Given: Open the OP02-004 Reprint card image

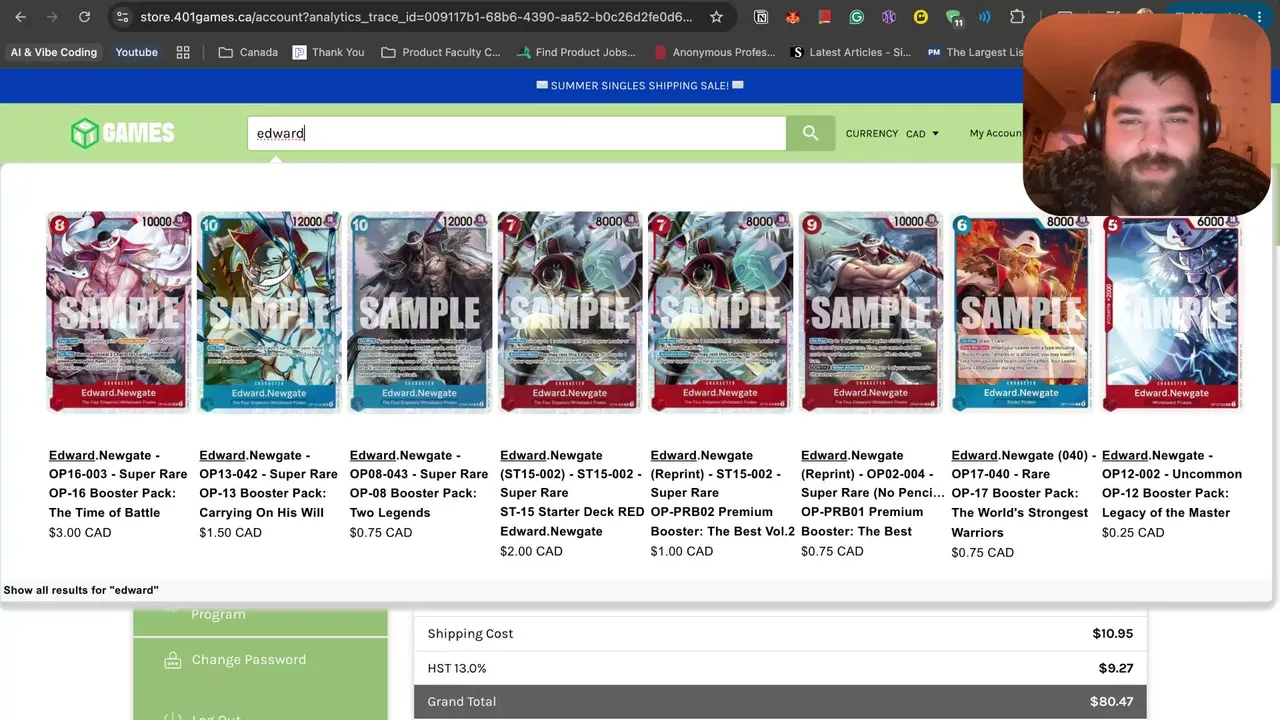Looking at the screenshot, I should [x=871, y=312].
